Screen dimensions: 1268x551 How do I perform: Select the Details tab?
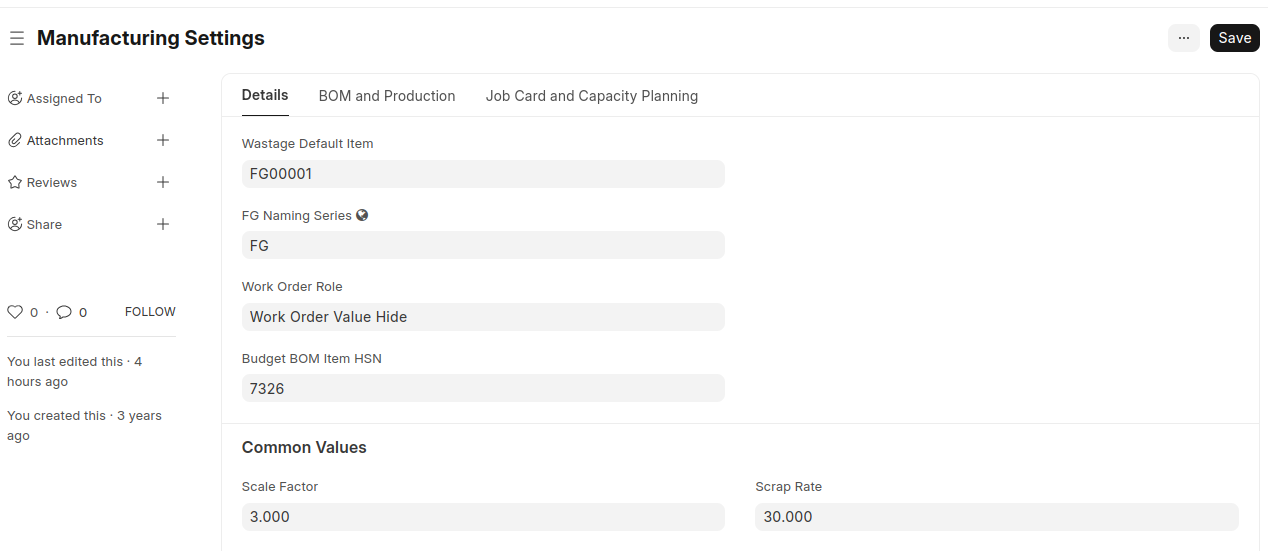coord(265,95)
